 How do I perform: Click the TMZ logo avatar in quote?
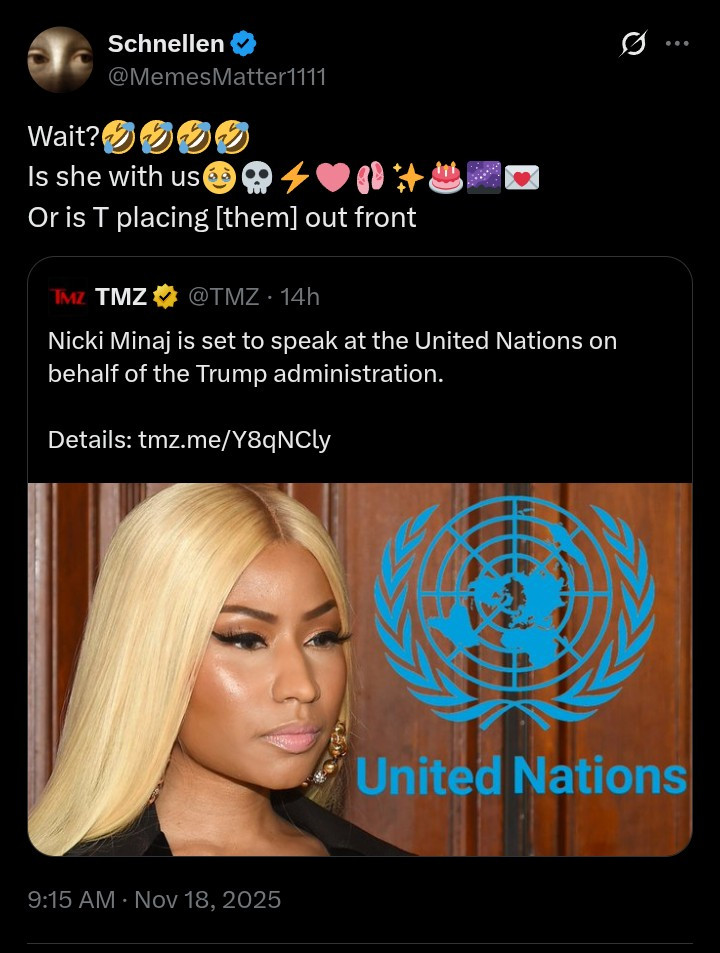[68, 297]
